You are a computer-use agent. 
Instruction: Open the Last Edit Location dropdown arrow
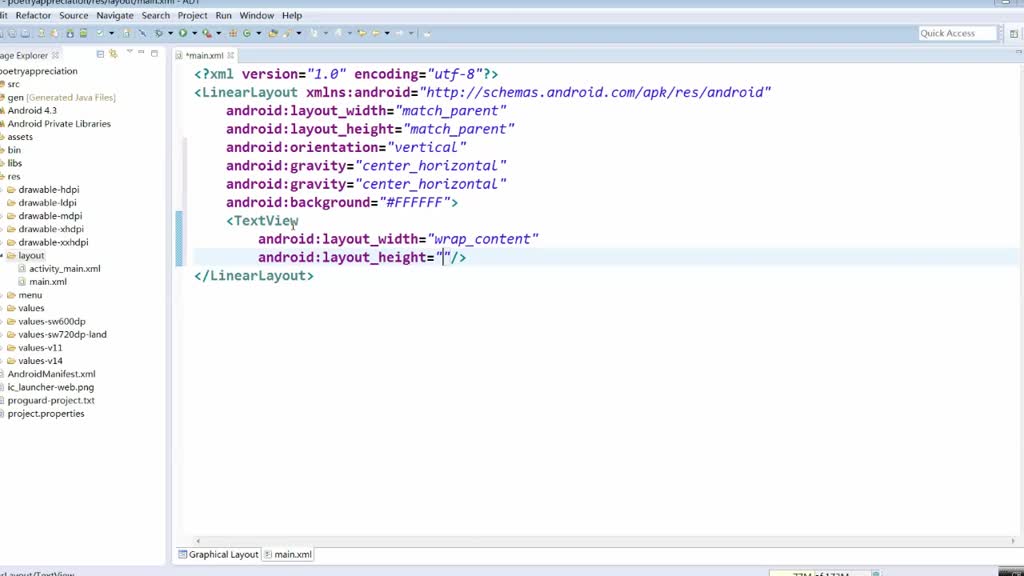tap(387, 33)
